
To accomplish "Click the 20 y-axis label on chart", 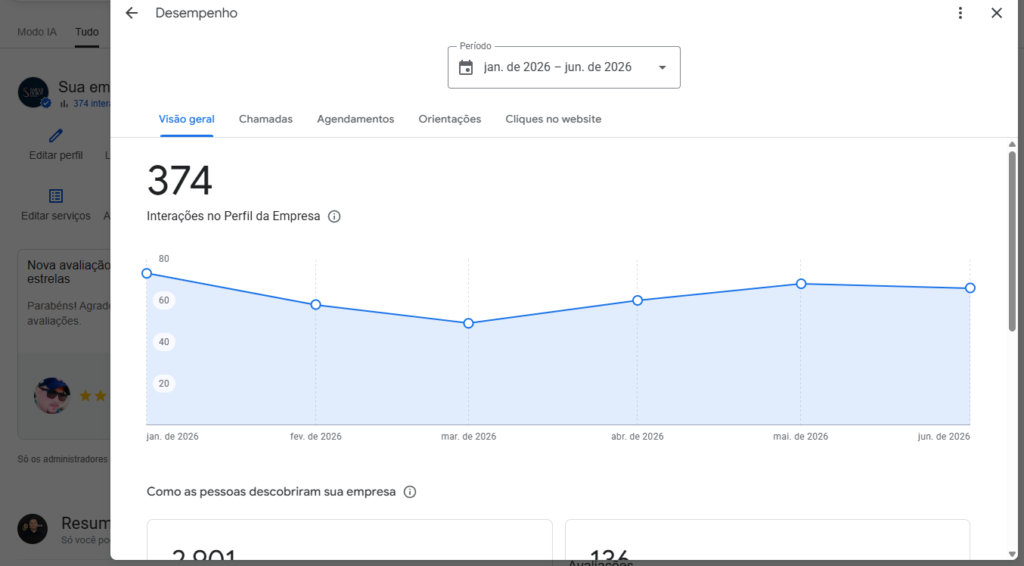I will [x=164, y=383].
